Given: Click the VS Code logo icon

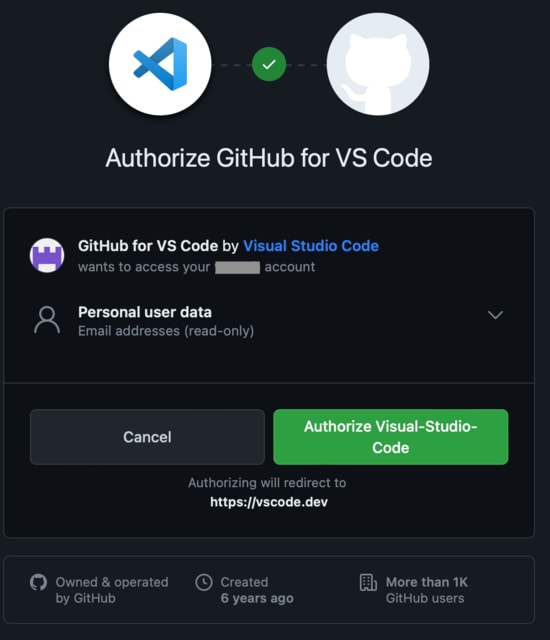Looking at the screenshot, I should pyautogui.click(x=160, y=64).
